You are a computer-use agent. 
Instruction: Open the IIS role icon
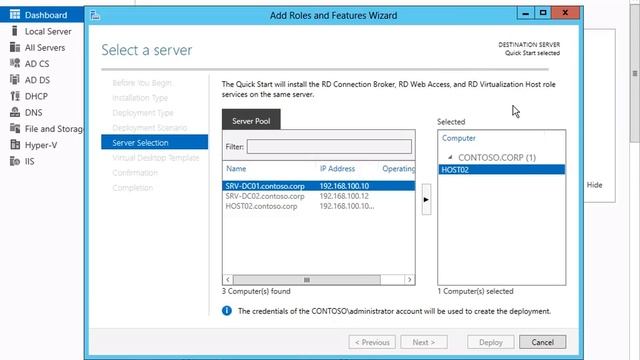pyautogui.click(x=15, y=161)
